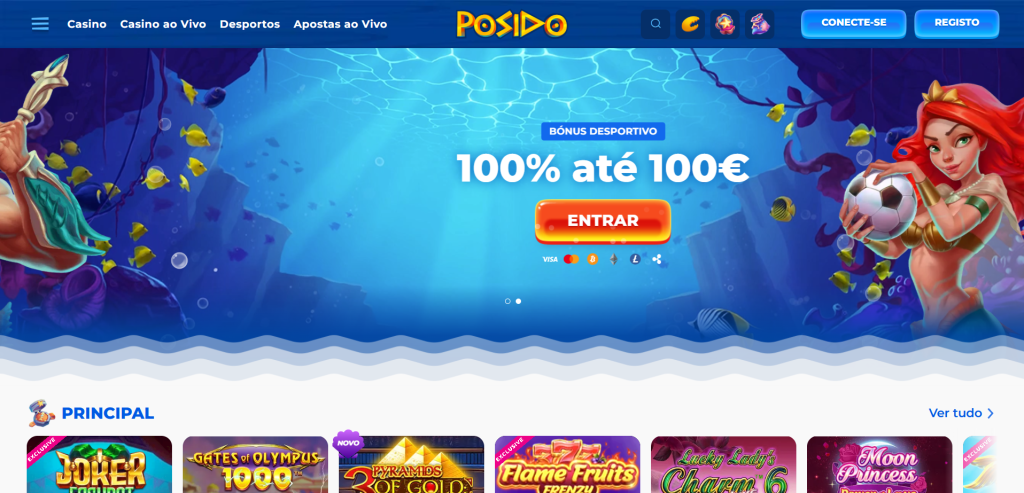Click the search magnifier icon

[656, 24]
